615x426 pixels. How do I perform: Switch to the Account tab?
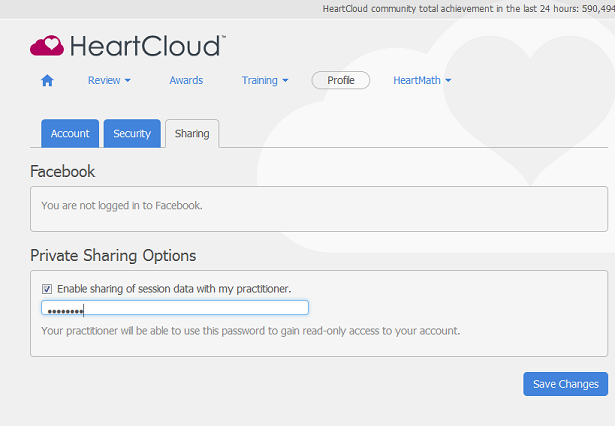(x=70, y=134)
